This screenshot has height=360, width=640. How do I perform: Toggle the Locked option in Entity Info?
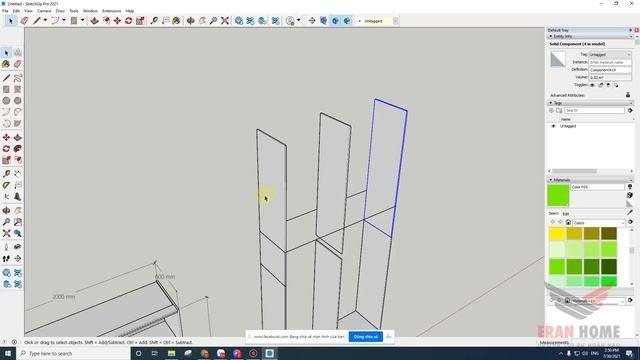click(x=600, y=85)
